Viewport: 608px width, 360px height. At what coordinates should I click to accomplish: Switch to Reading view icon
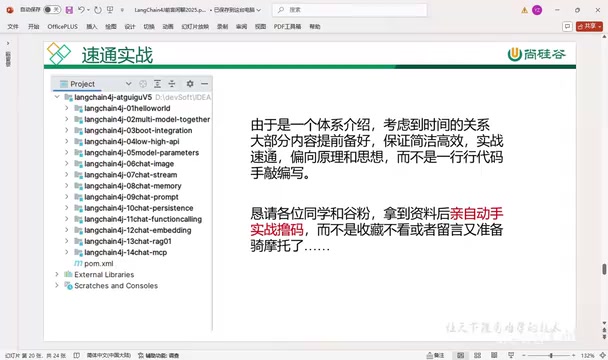[494, 355]
